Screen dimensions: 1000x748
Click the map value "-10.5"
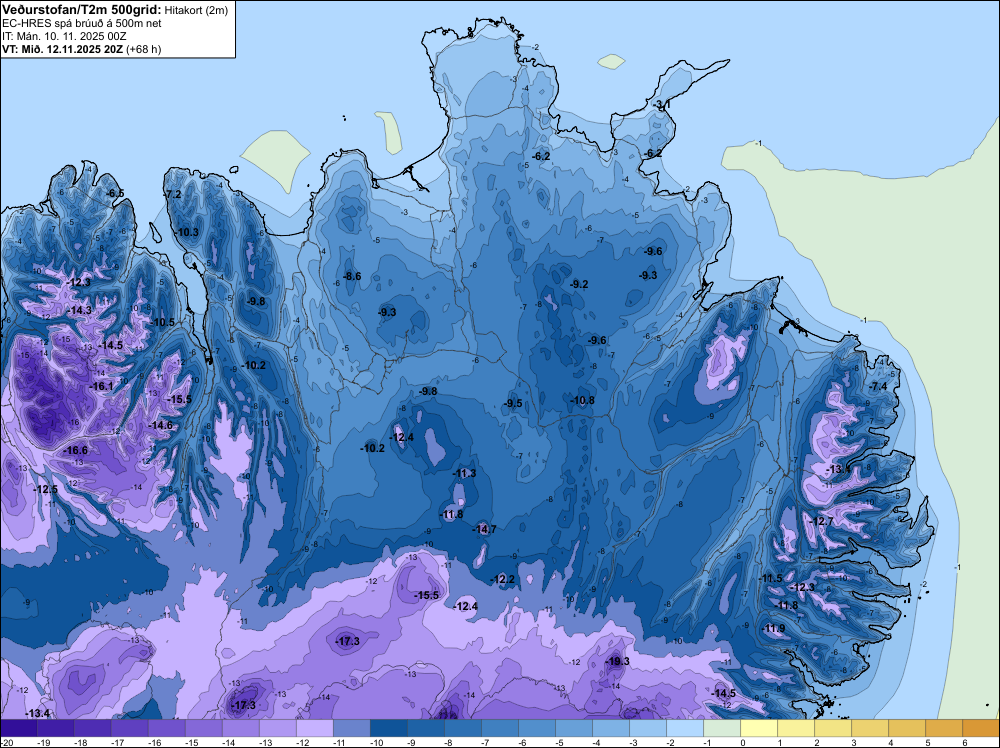tap(163, 322)
